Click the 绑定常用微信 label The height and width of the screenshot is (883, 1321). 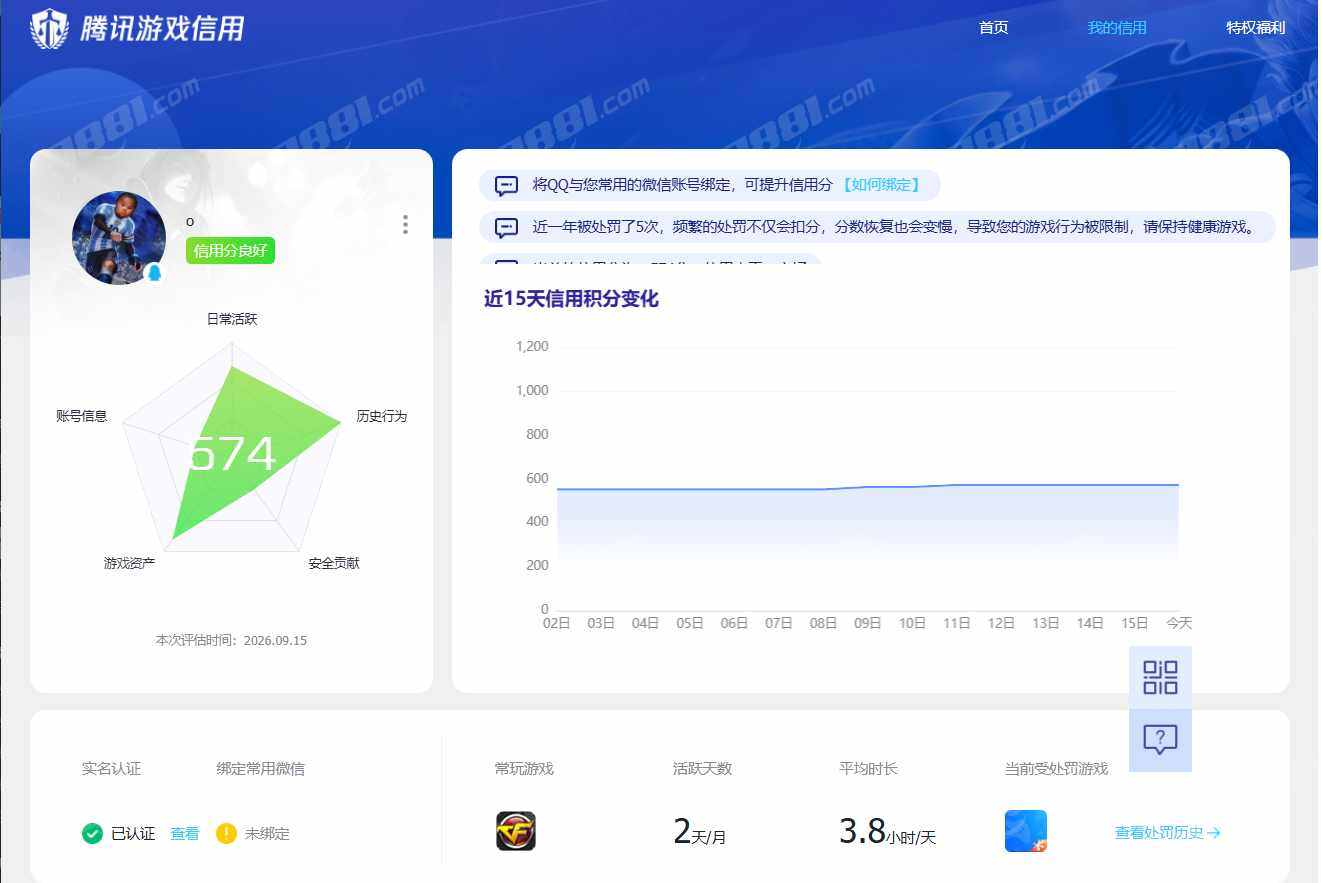[x=261, y=768]
